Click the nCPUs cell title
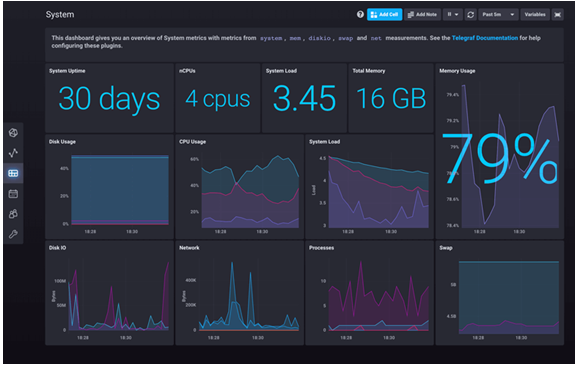The height and width of the screenshot is (370, 583). click(187, 71)
